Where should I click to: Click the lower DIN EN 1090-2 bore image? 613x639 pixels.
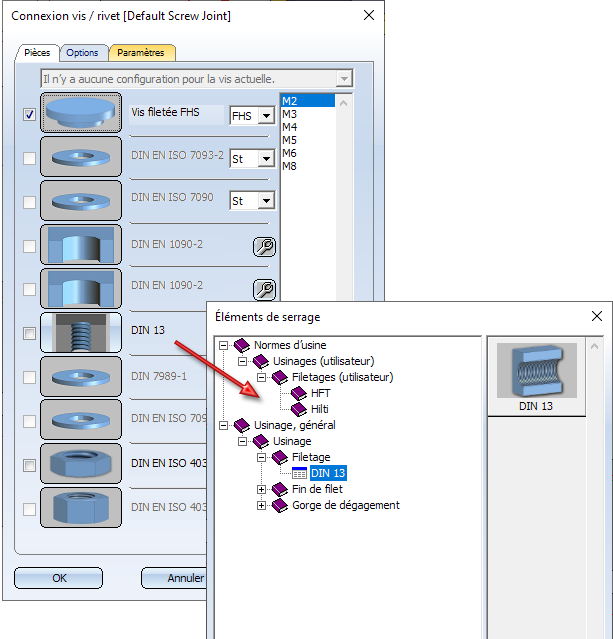(81, 289)
